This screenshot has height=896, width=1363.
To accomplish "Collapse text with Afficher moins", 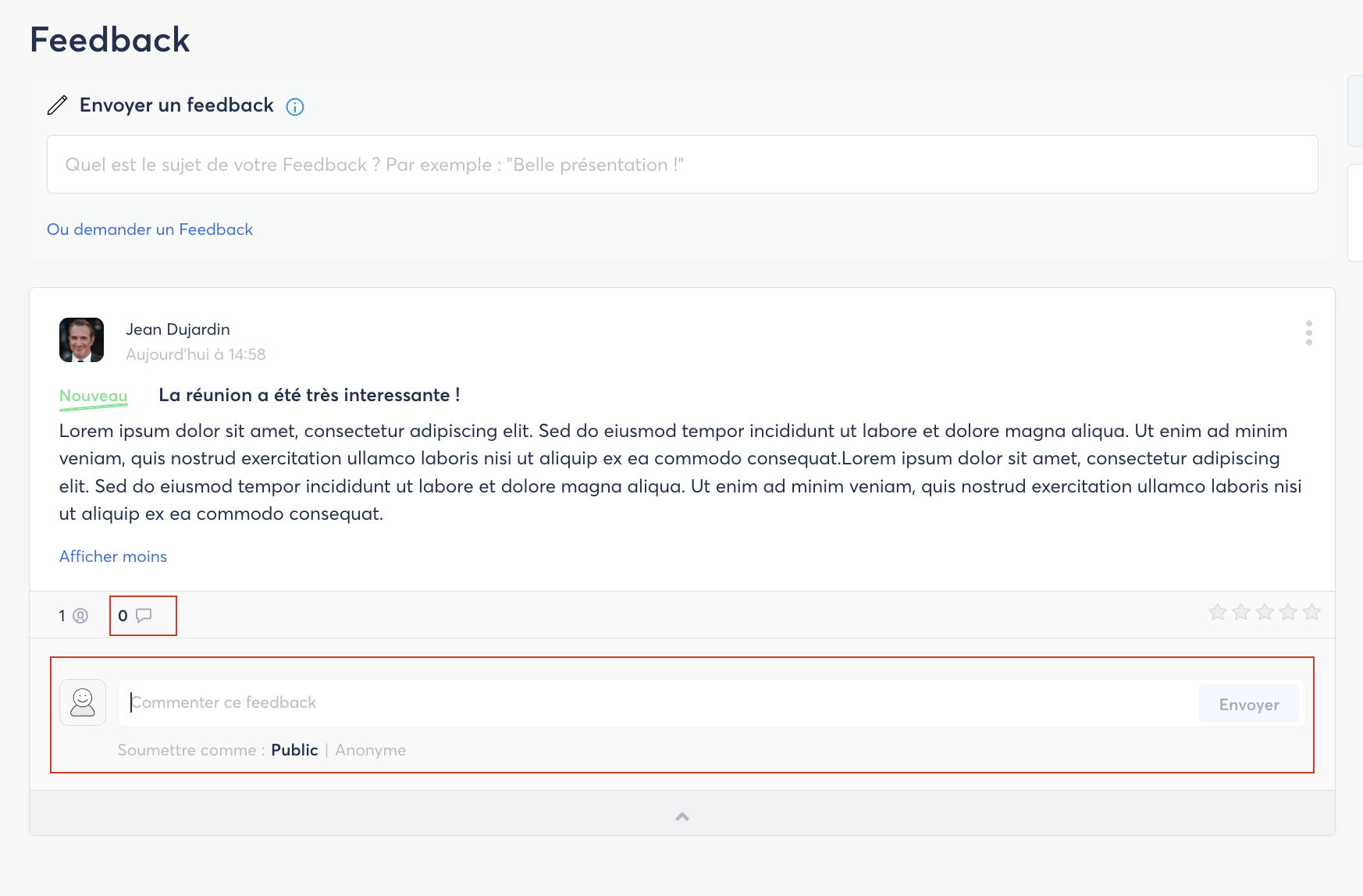I will 113,556.
